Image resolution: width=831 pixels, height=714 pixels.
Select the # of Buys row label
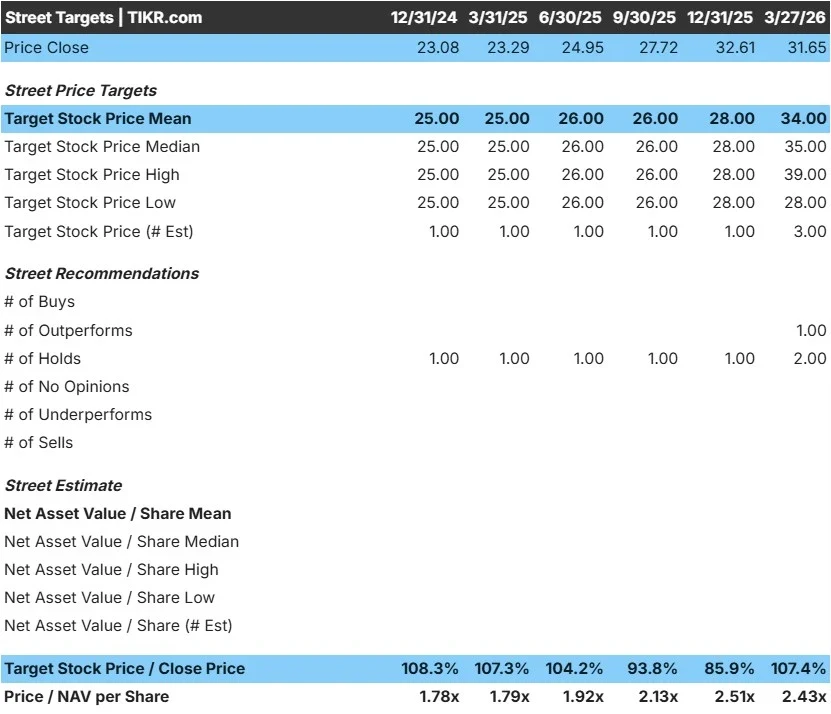click(39, 302)
